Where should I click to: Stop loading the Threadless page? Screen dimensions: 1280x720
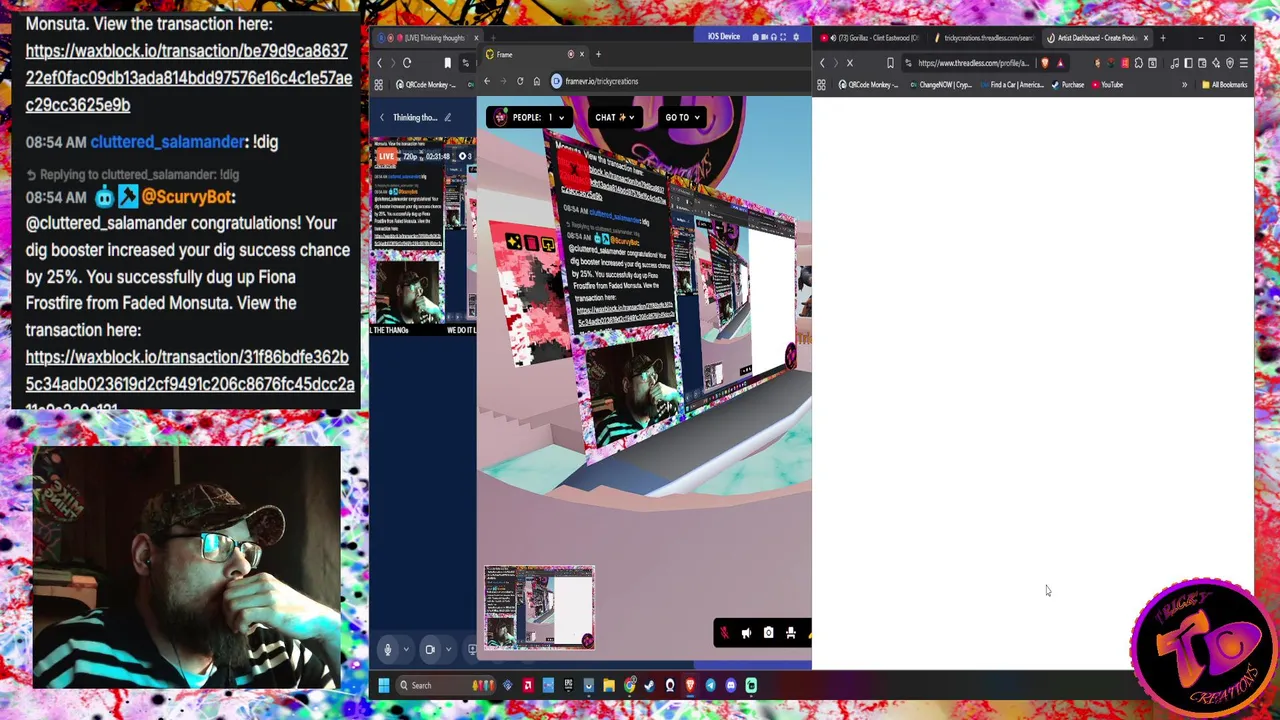(x=850, y=62)
